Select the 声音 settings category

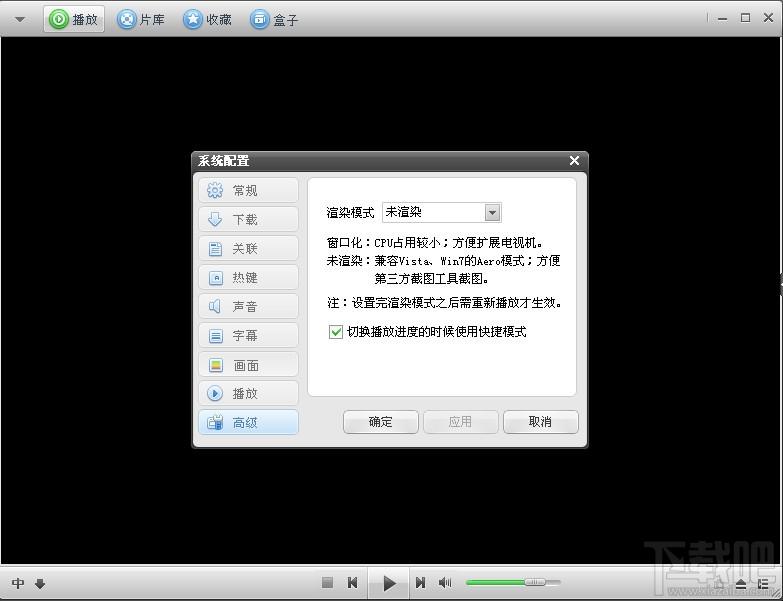pos(248,306)
